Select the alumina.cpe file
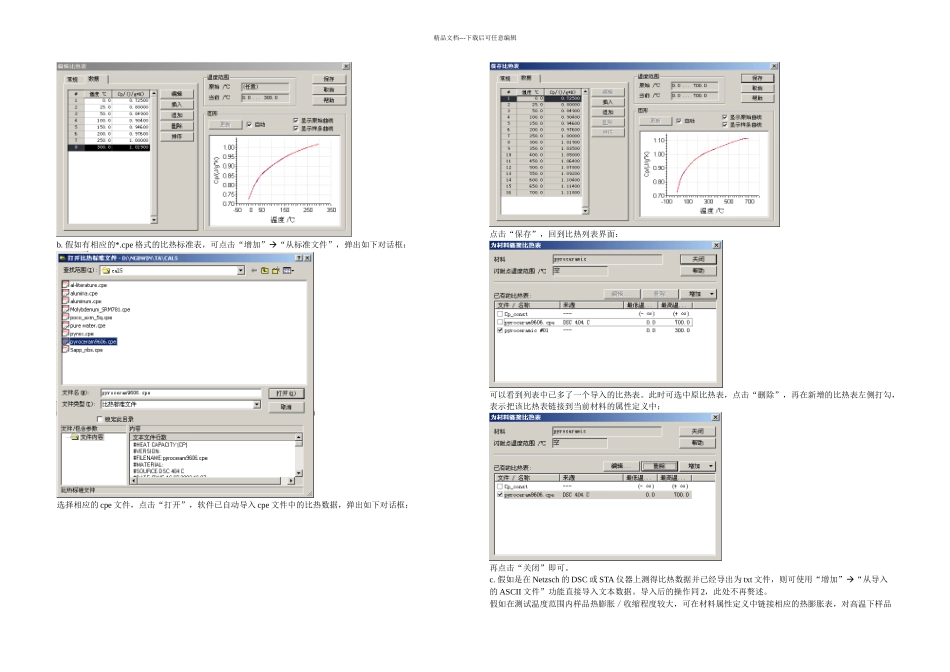 coord(80,293)
